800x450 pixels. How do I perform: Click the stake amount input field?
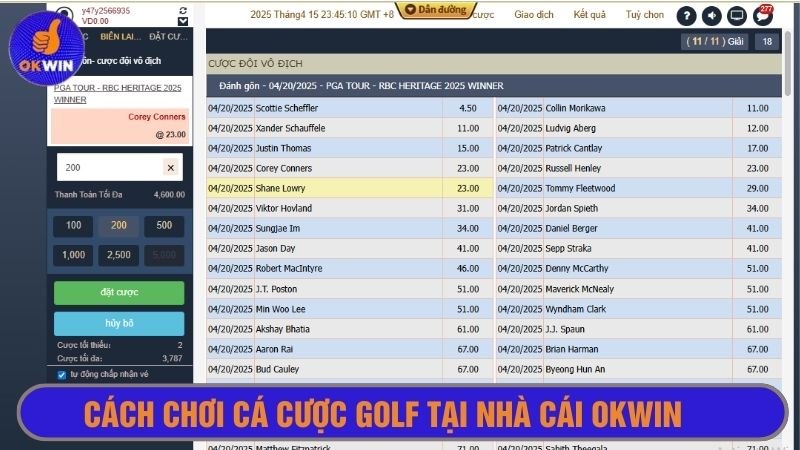click(x=108, y=168)
